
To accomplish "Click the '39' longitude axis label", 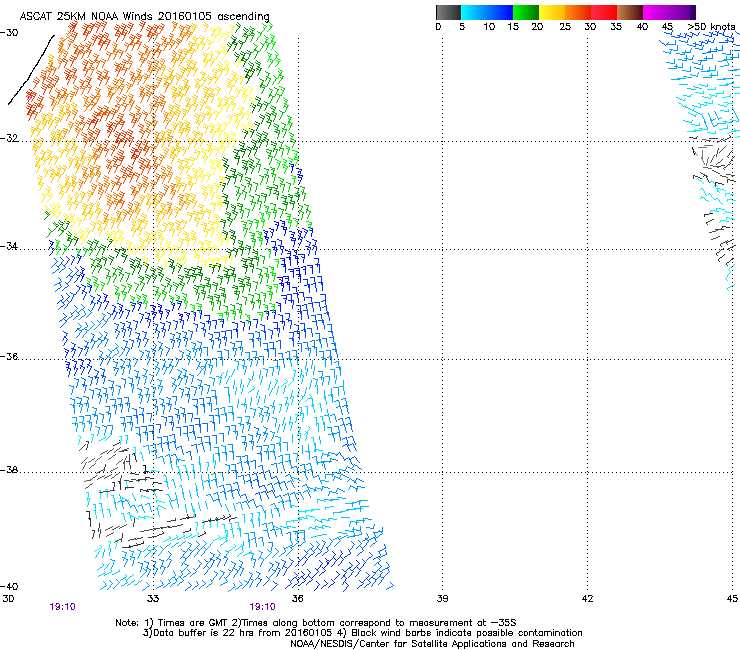I will (442, 599).
